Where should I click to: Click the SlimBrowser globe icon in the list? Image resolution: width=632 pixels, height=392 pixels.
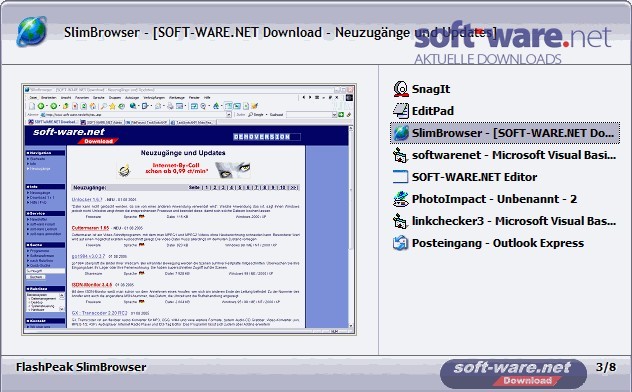[401, 133]
